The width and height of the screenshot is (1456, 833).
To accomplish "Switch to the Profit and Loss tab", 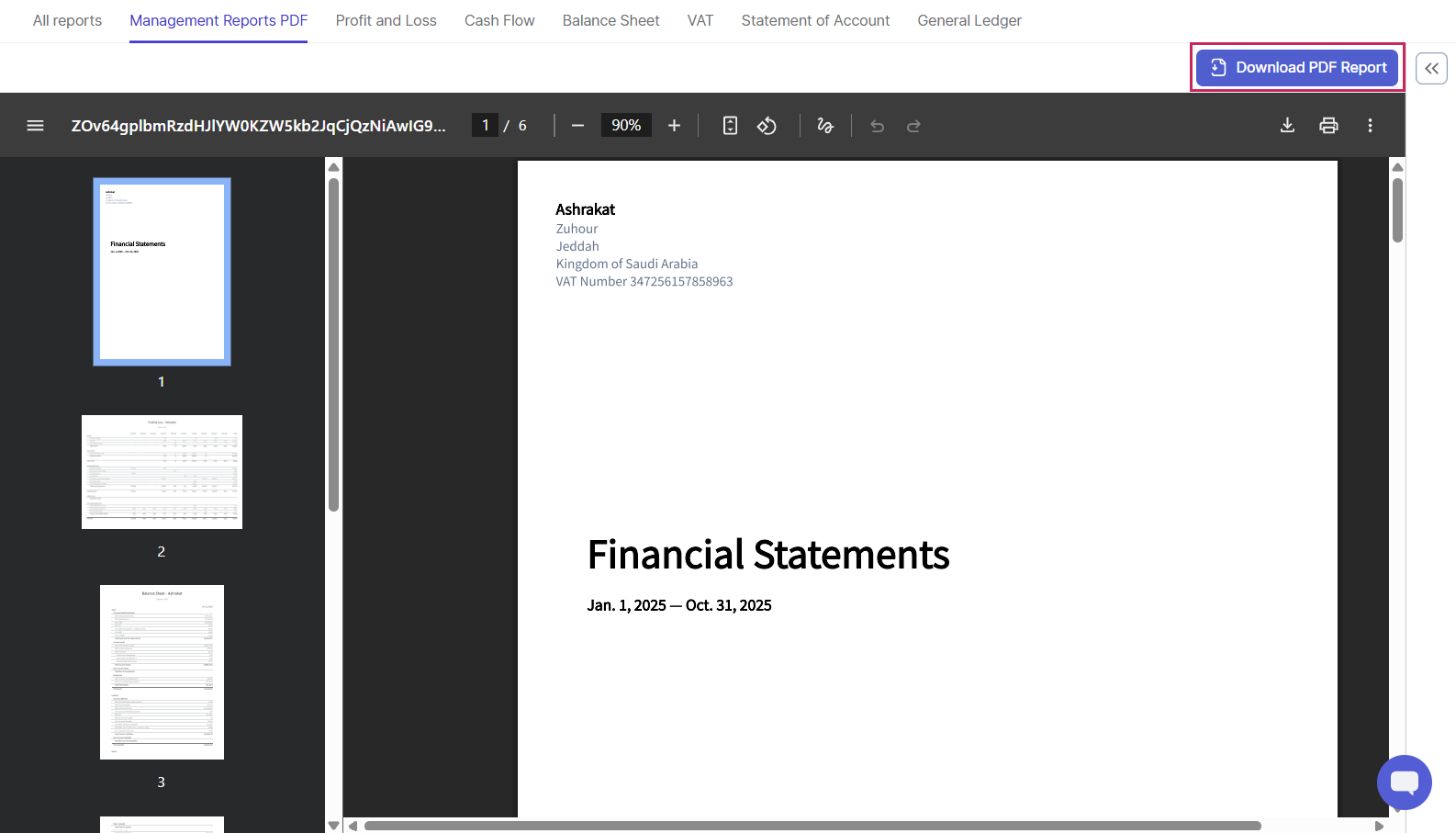I will click(x=386, y=20).
